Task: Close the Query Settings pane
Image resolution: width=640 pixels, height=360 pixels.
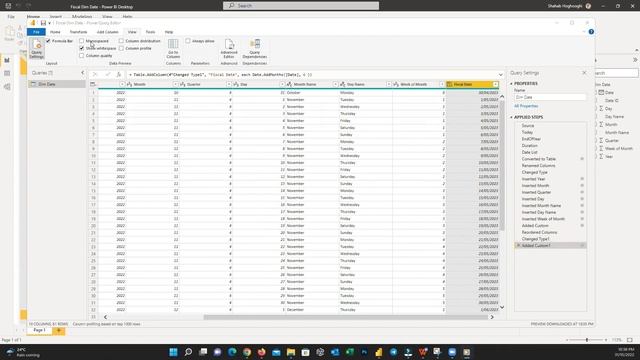Action: point(584,73)
